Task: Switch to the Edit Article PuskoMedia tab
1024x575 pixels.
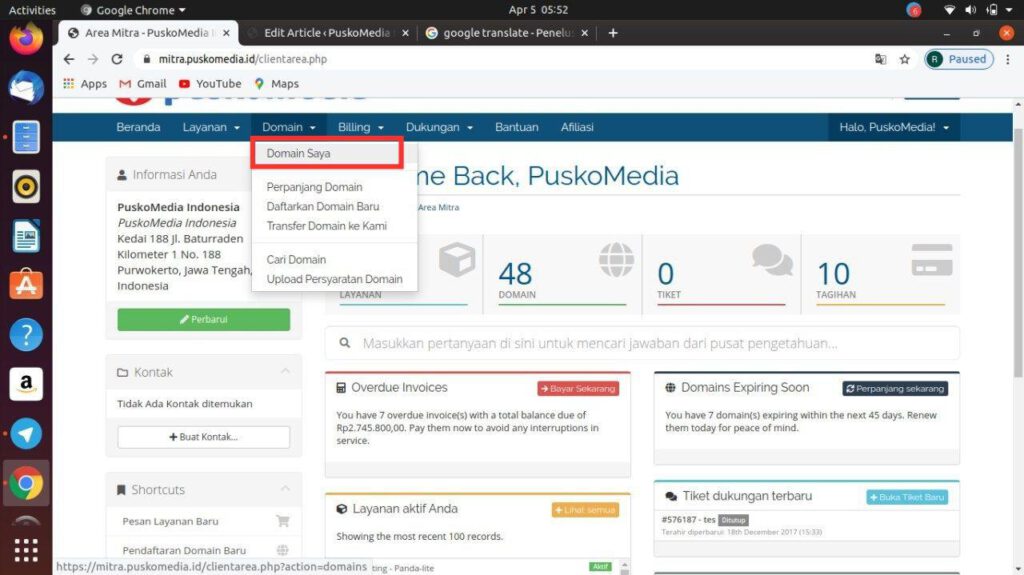Action: 327,33
